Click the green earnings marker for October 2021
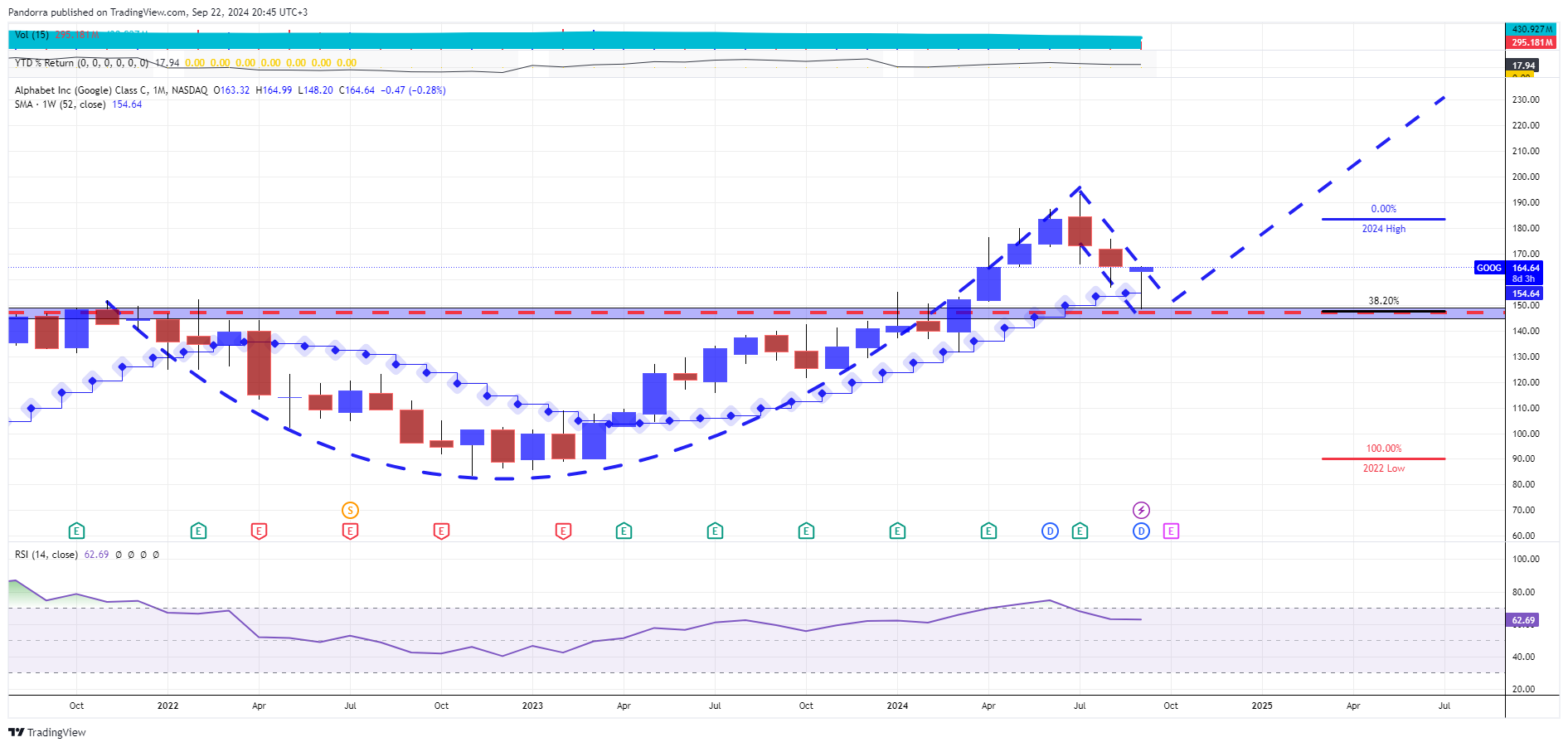 click(76, 531)
